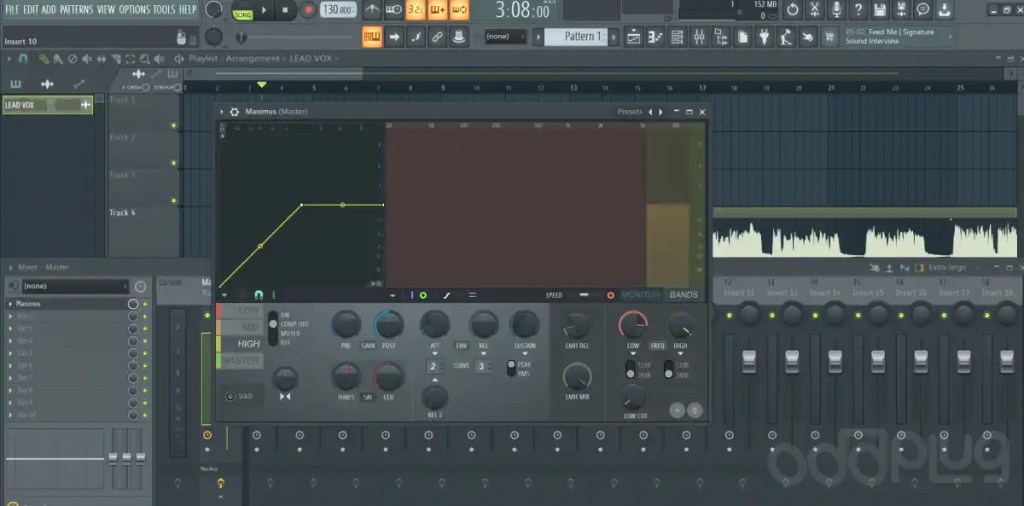The height and width of the screenshot is (506, 1024).
Task: Click the CURVE value 3 stepper
Action: 483,366
